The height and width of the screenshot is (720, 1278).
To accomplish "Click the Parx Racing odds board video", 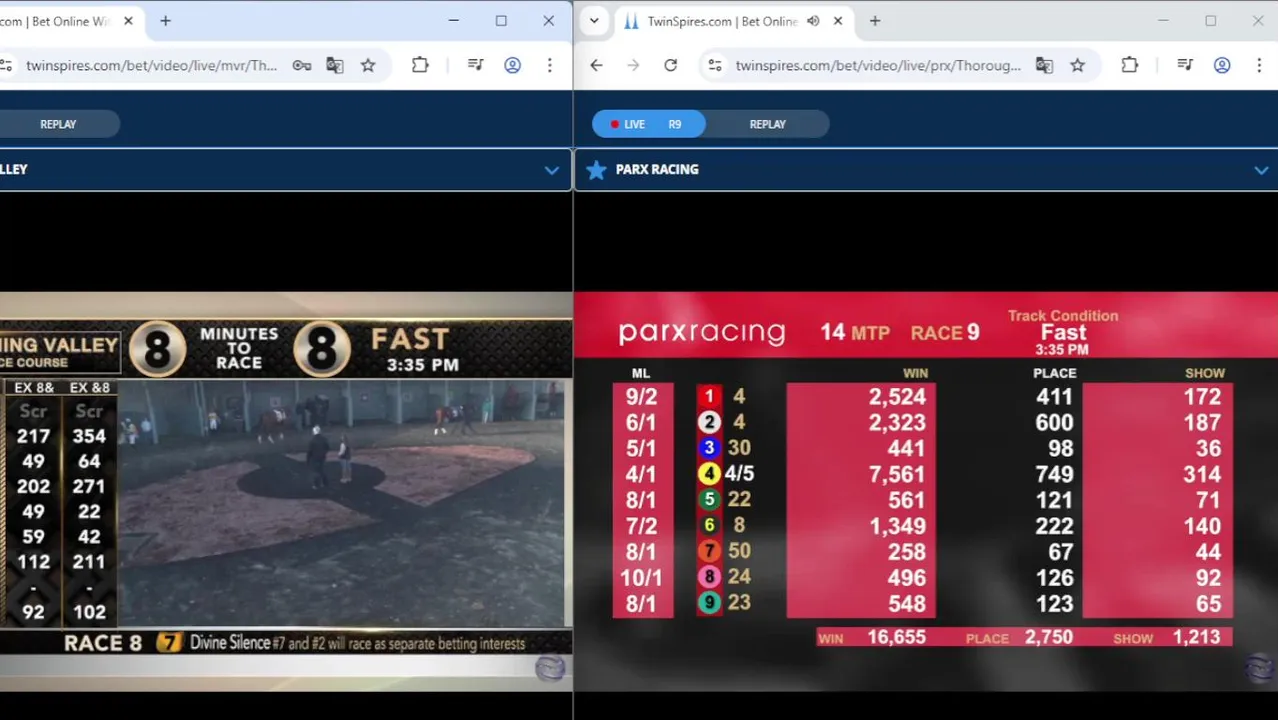I will click(926, 490).
